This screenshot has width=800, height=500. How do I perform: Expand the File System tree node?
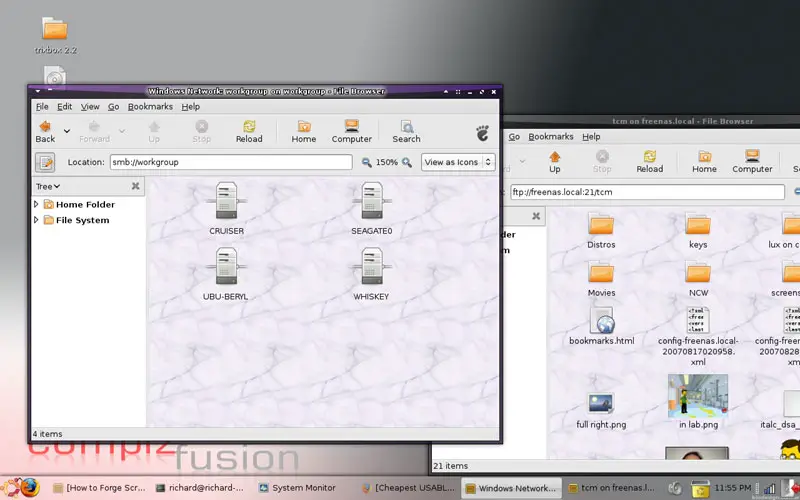36,220
